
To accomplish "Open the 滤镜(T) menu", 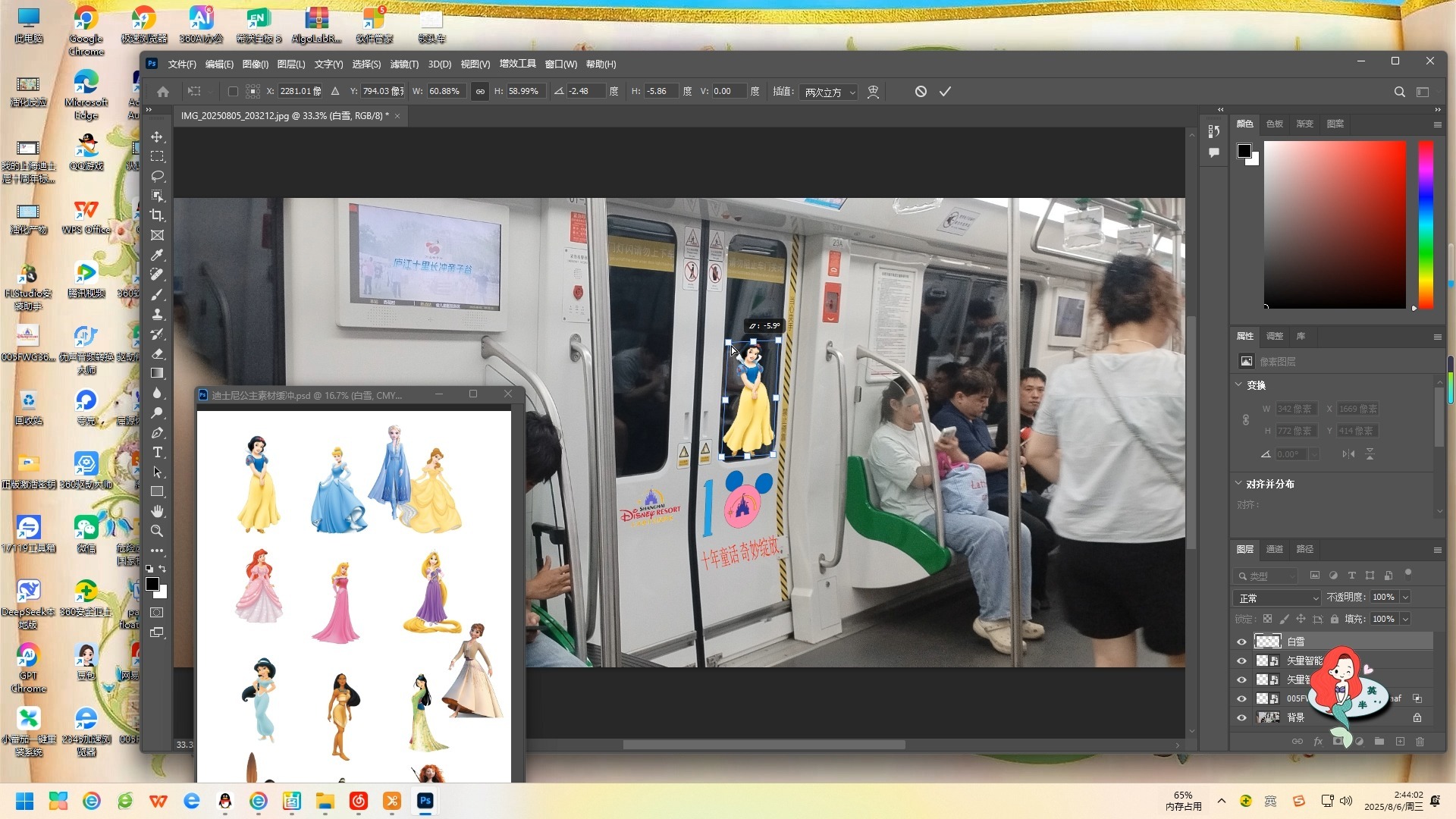I will pyautogui.click(x=404, y=64).
